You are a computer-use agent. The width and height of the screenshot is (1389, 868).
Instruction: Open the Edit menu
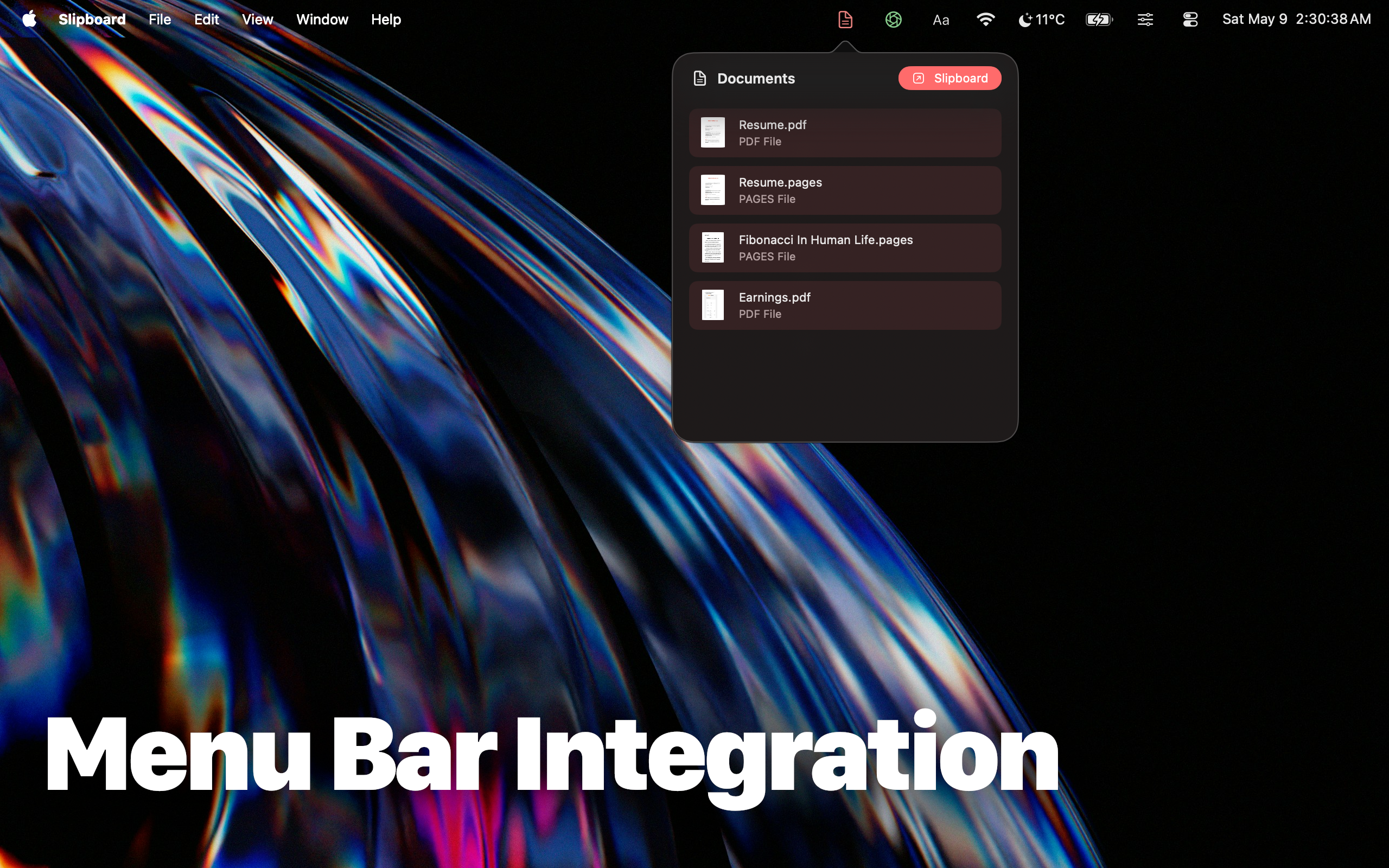coord(207,20)
